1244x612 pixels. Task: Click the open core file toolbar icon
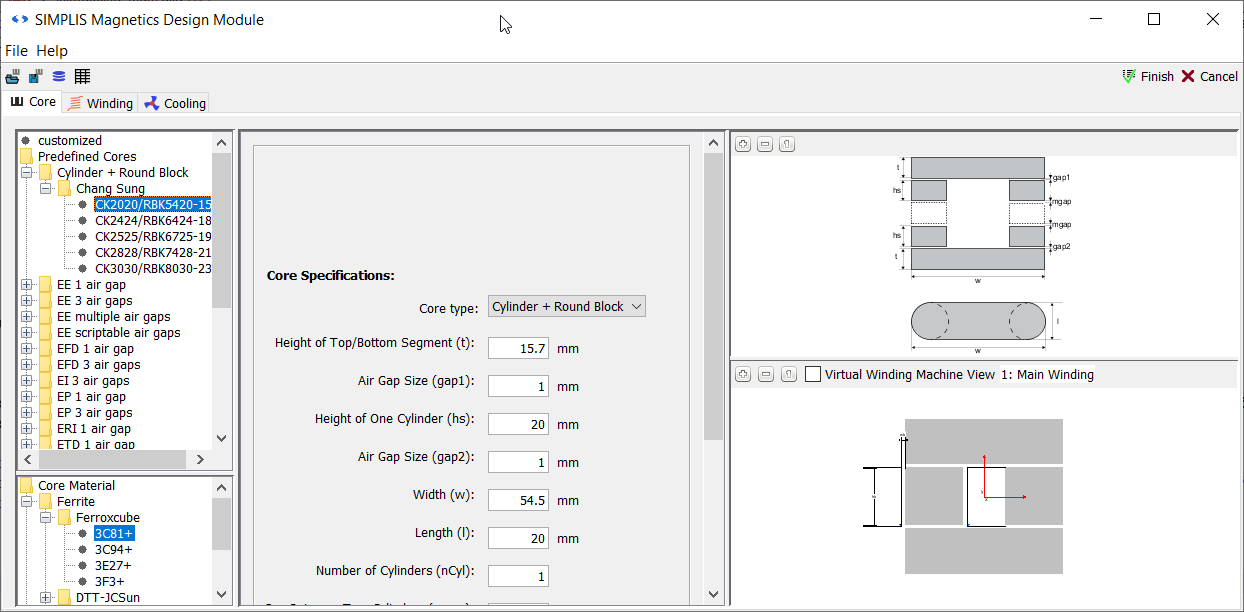[x=13, y=77]
